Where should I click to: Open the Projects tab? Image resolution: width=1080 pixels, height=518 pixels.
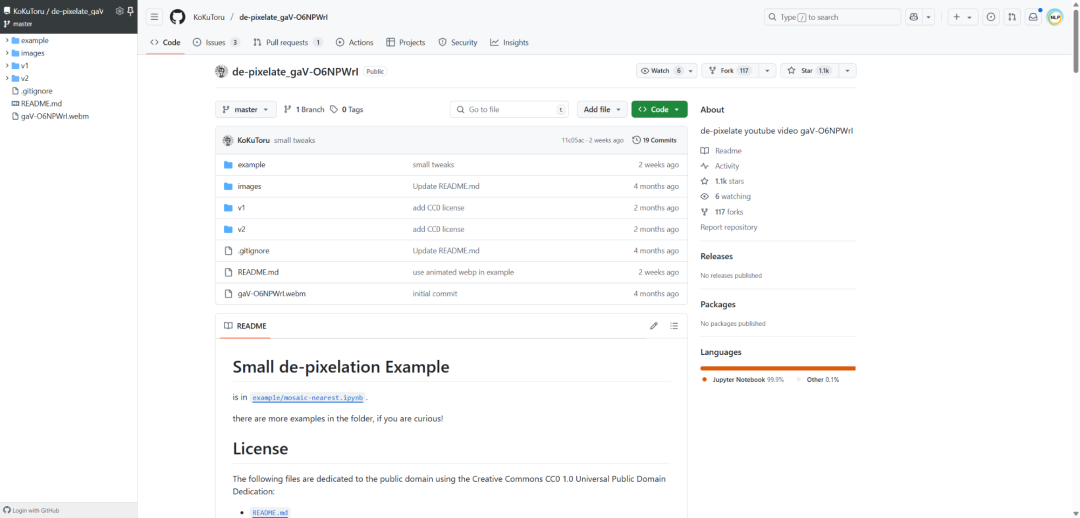pos(406,43)
